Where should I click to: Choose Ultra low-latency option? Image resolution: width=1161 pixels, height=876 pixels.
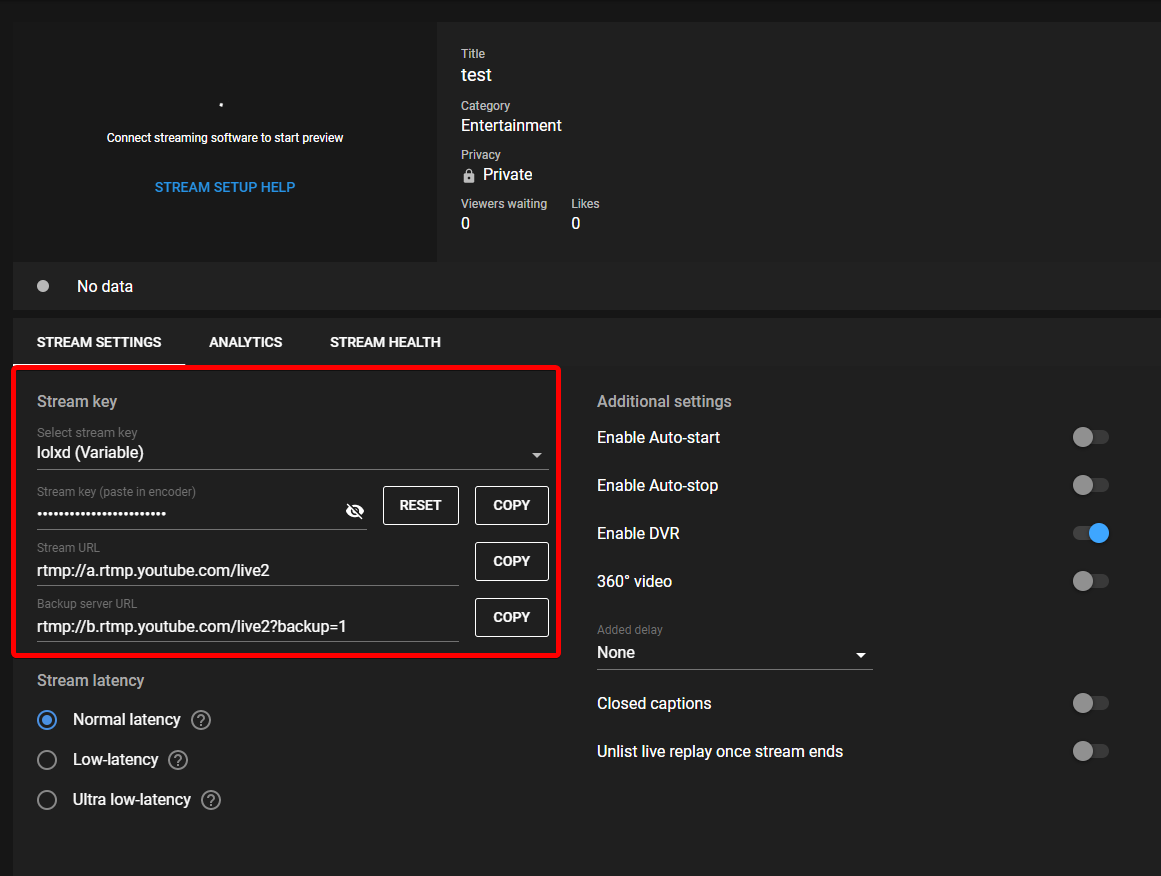(x=46, y=799)
